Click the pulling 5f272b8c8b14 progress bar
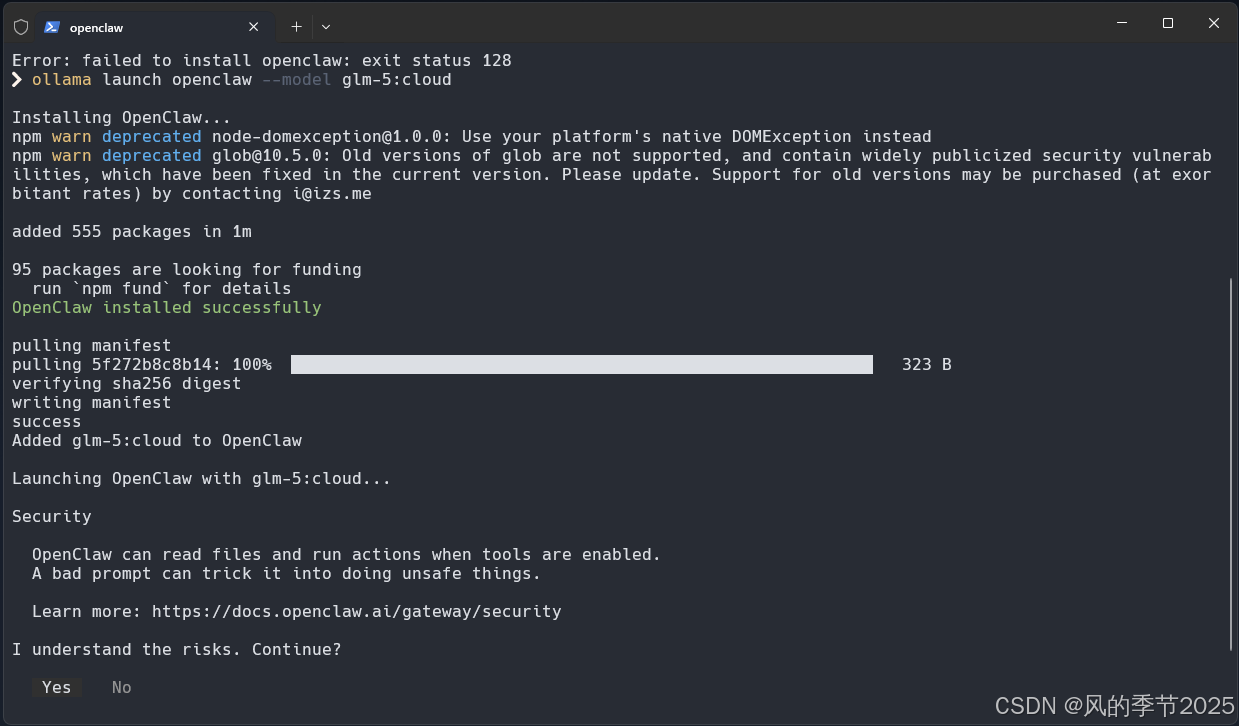The image size is (1239, 726). pos(582,365)
